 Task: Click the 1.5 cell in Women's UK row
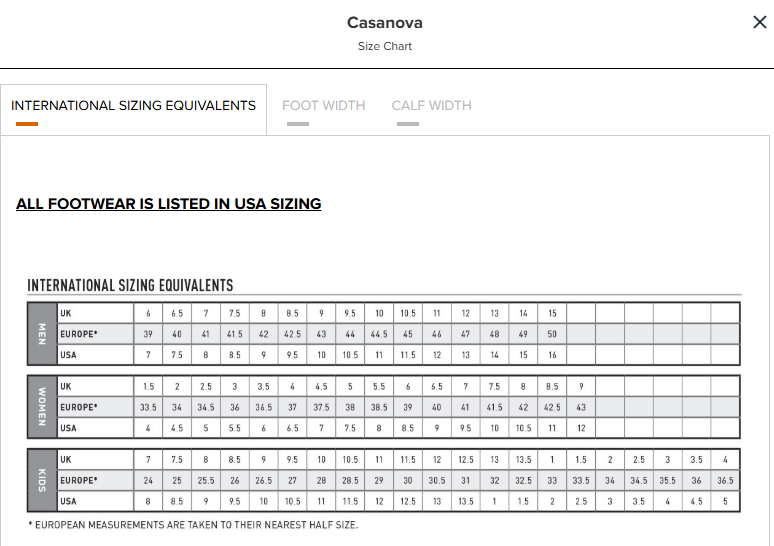coord(148,386)
